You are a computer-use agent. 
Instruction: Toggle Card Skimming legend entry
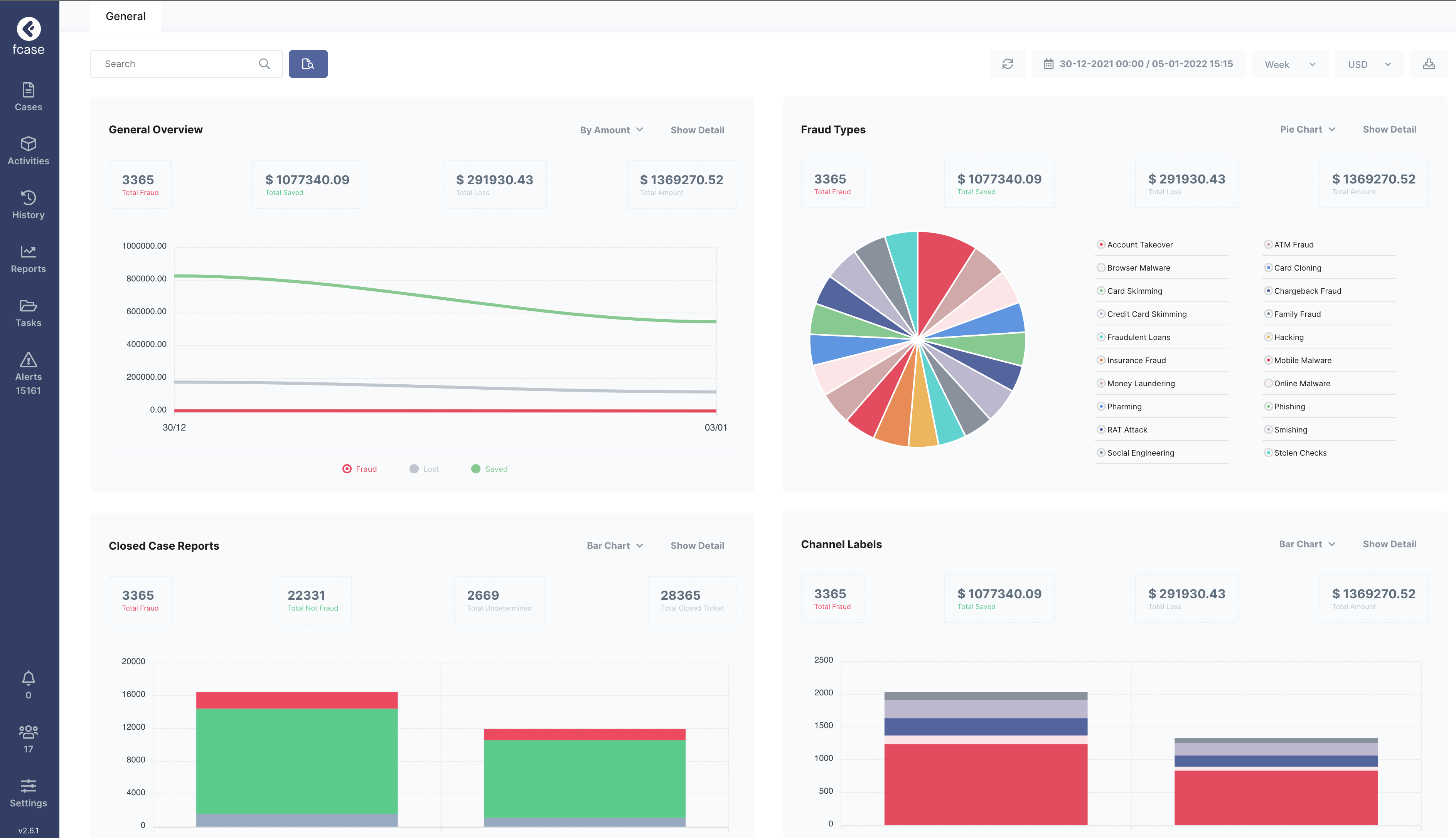(1129, 291)
